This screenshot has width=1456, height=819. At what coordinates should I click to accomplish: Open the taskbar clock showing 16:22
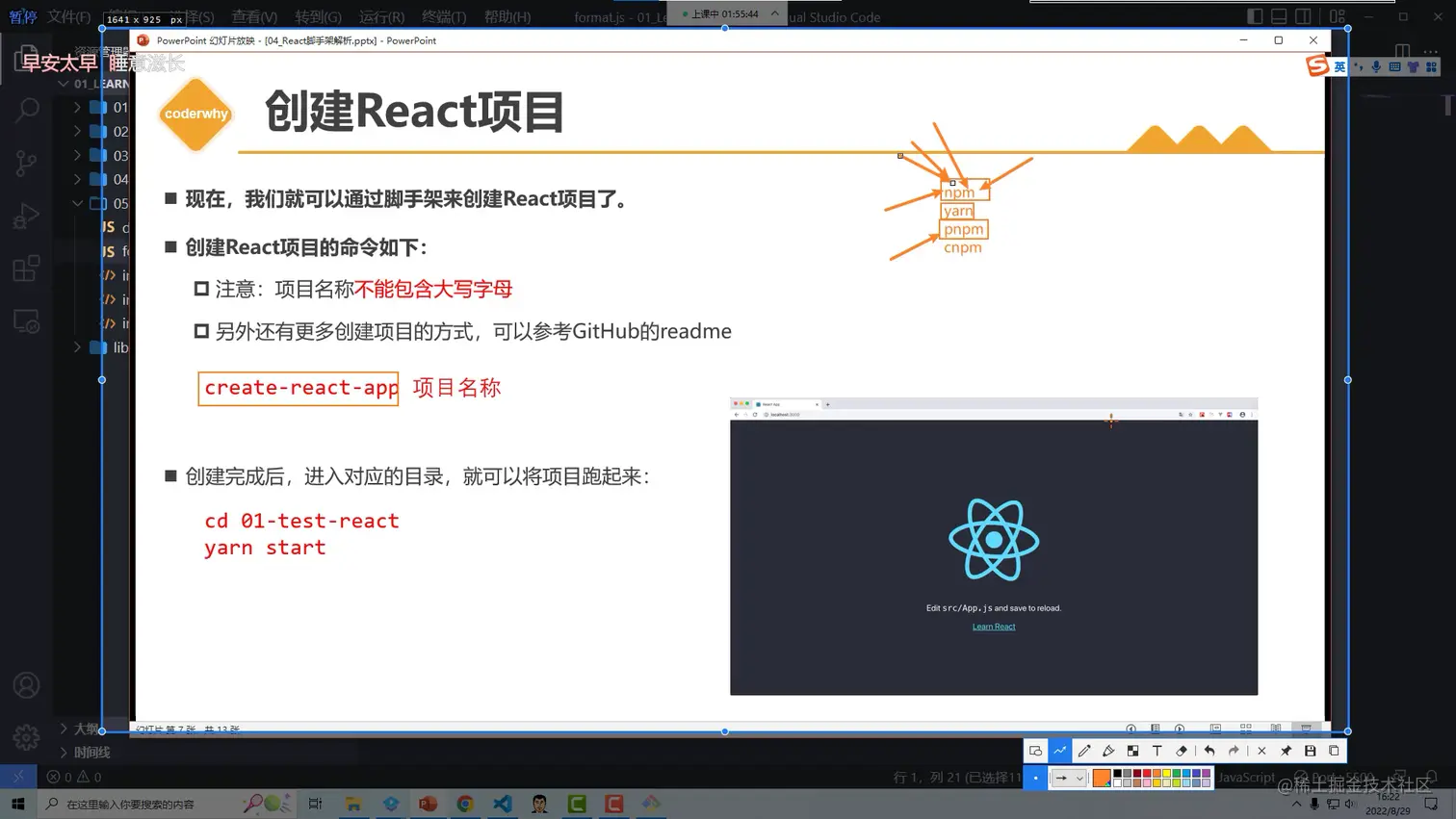pyautogui.click(x=1389, y=804)
